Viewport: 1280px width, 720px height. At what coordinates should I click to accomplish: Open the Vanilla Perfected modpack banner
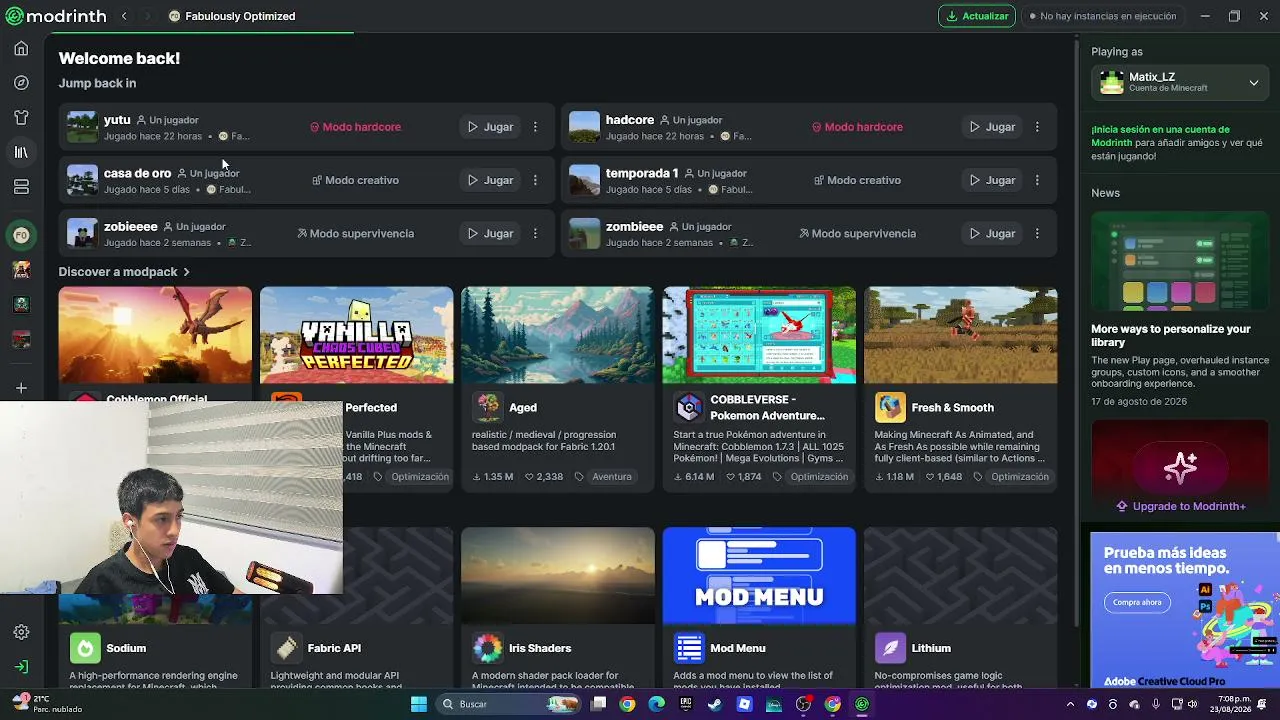pyautogui.click(x=356, y=335)
